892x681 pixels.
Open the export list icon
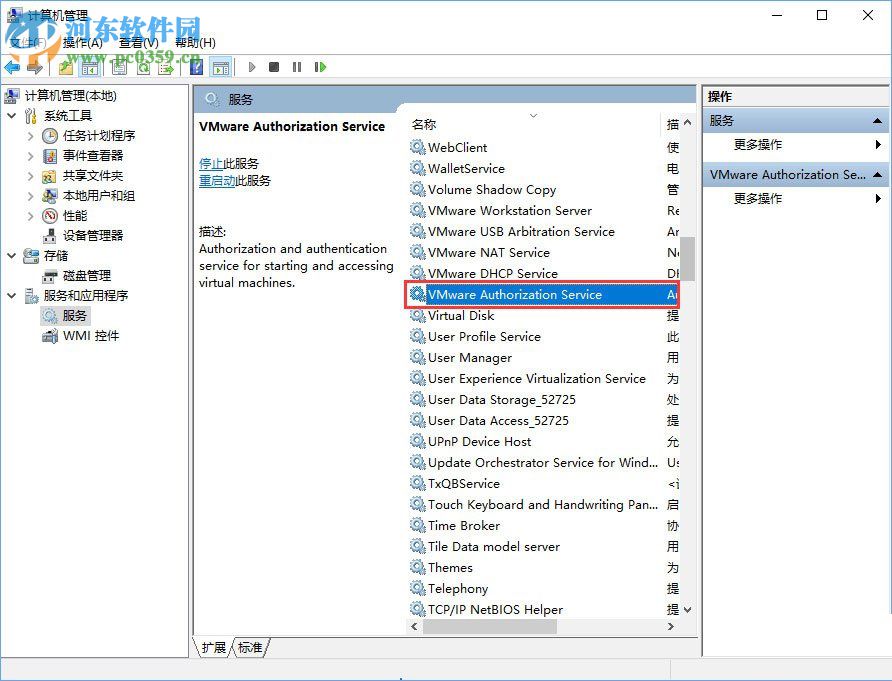tap(165, 67)
